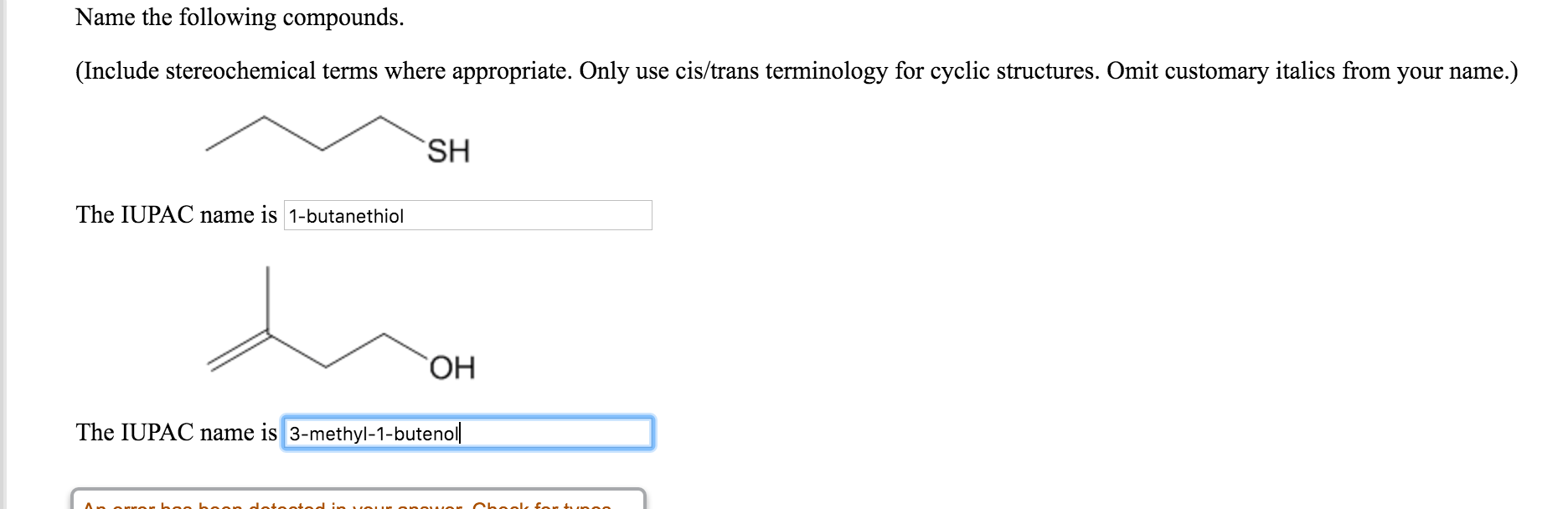The image size is (1568, 509).
Task: Click the first IUPAC name label
Action: tap(176, 215)
